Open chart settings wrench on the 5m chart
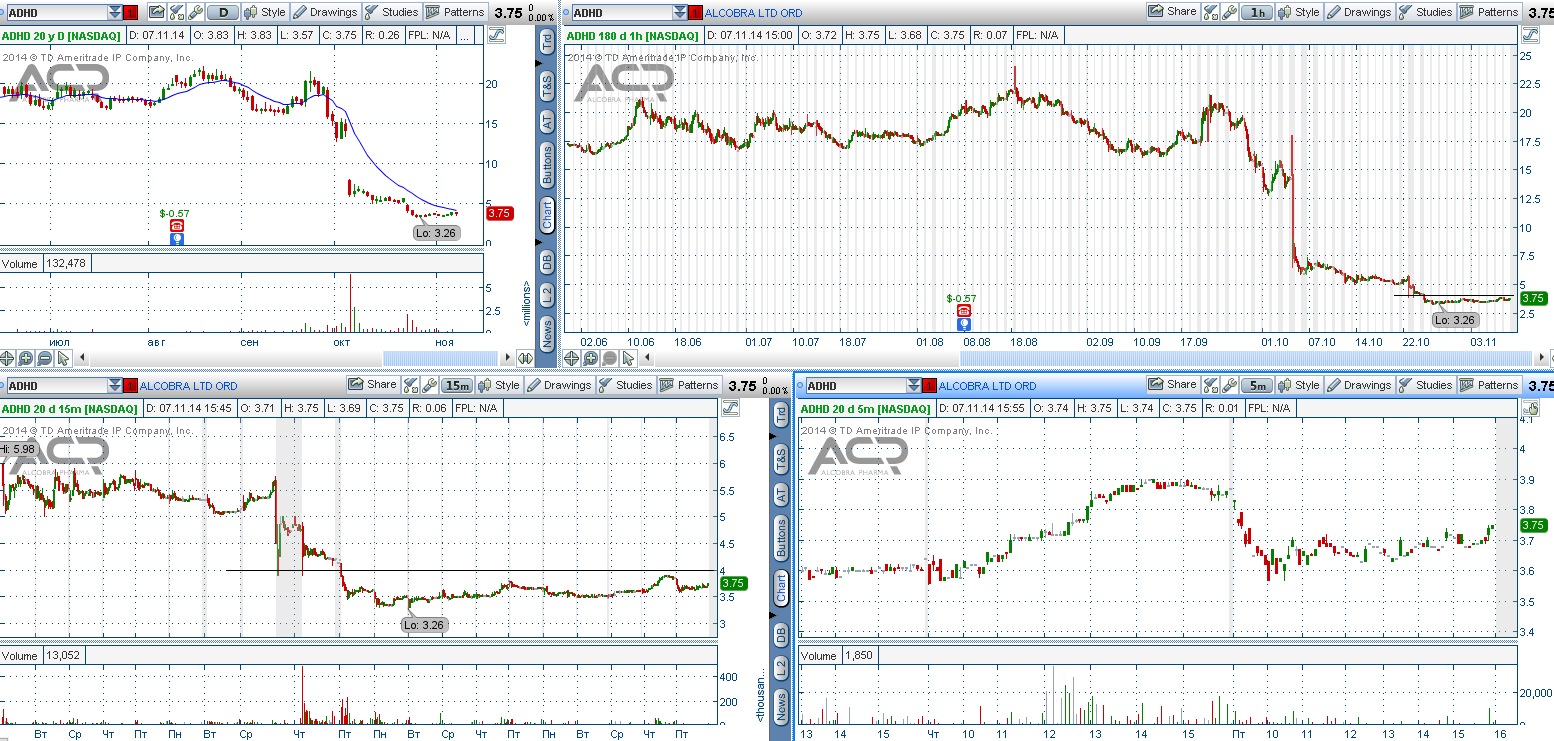The image size is (1554, 741). (1230, 385)
